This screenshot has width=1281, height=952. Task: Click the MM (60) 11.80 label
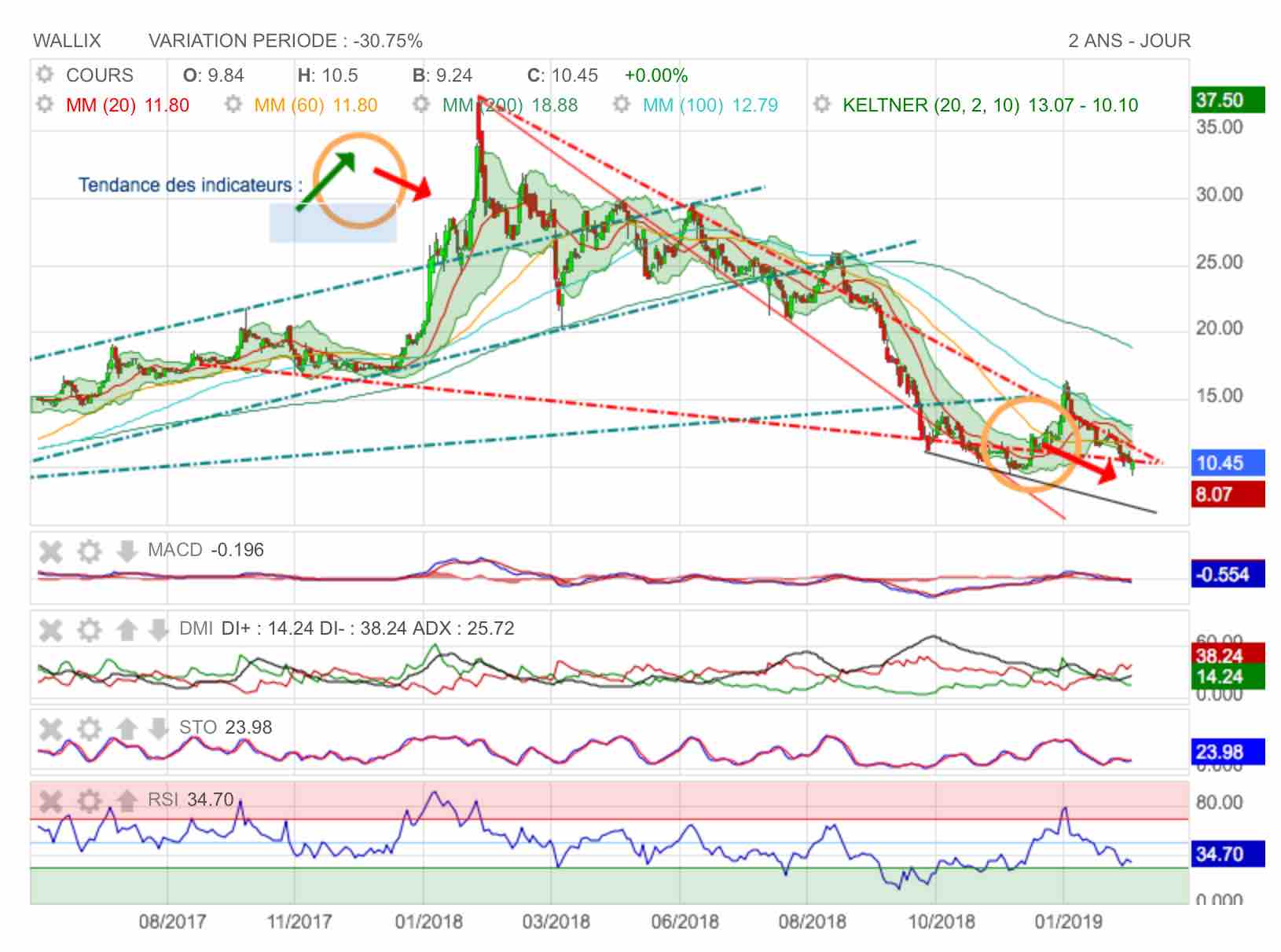(x=316, y=105)
